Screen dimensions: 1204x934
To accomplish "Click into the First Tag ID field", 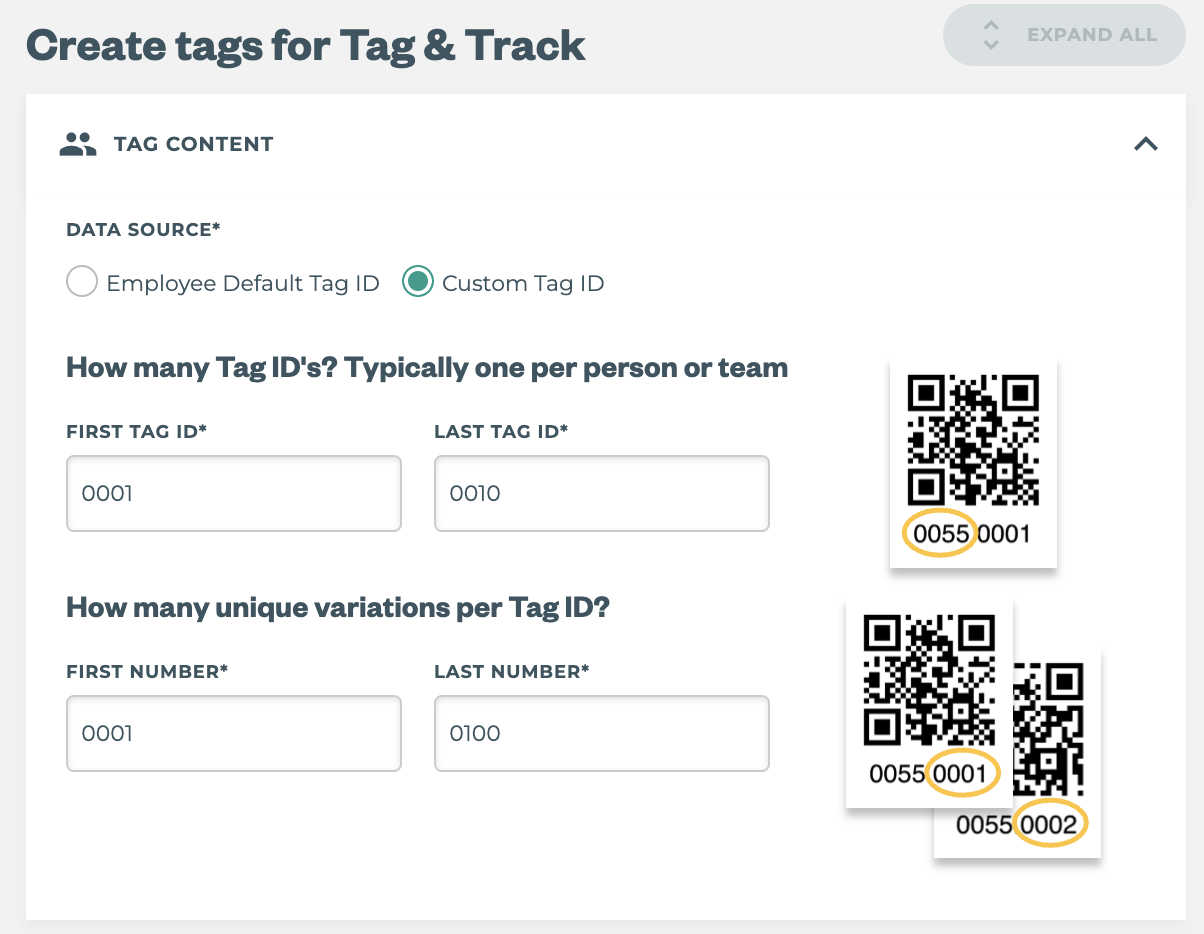I will 234,494.
